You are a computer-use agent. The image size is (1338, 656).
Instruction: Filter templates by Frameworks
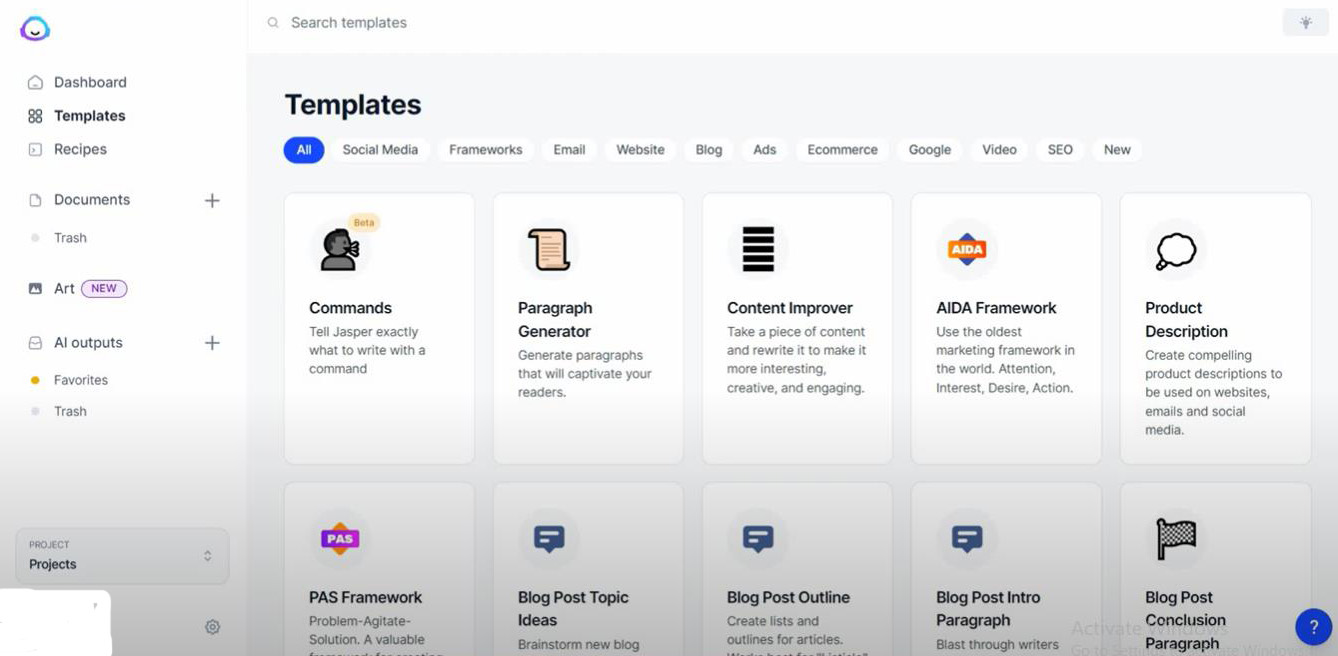click(486, 150)
